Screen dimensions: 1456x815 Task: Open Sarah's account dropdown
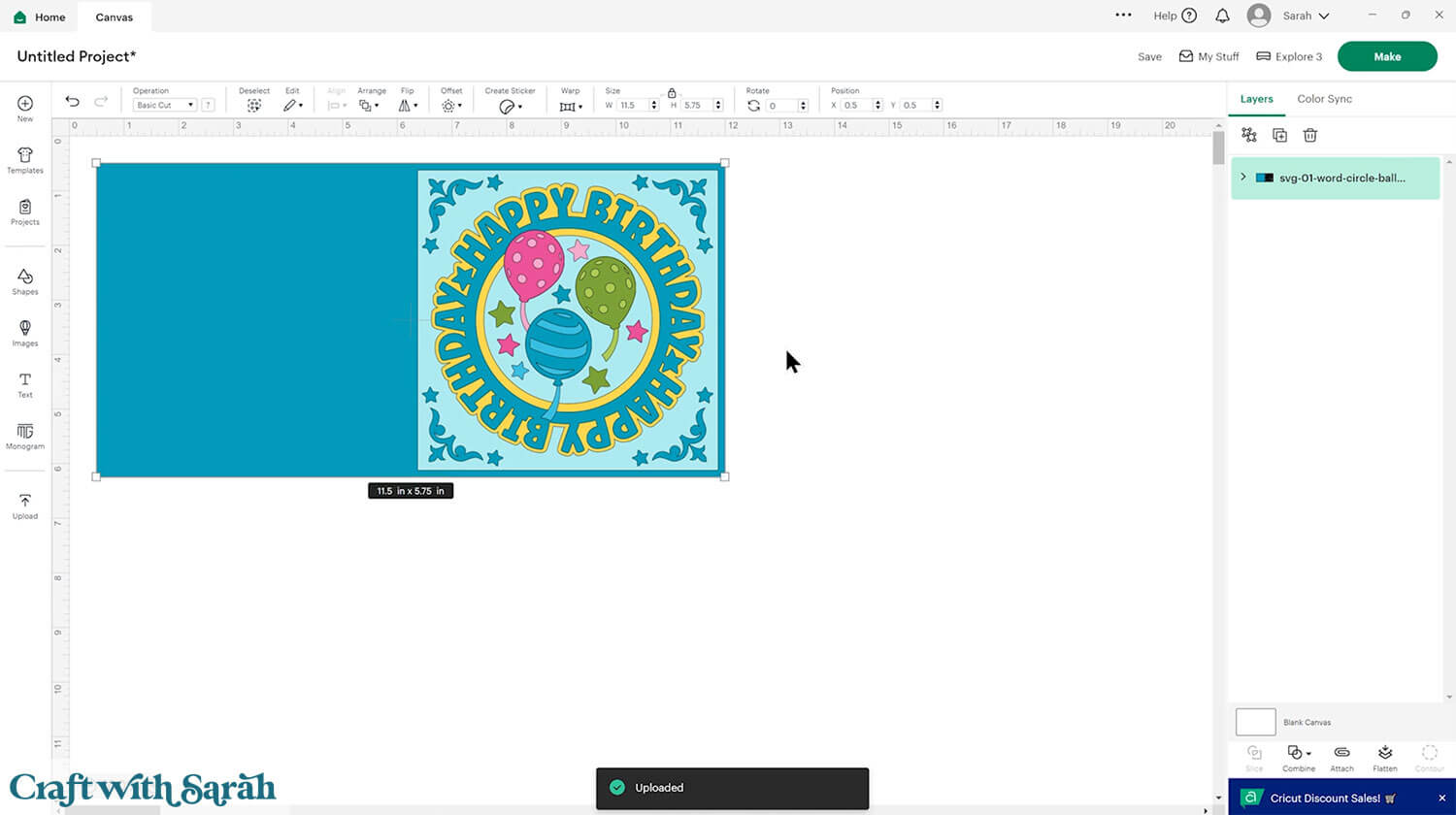(1290, 16)
